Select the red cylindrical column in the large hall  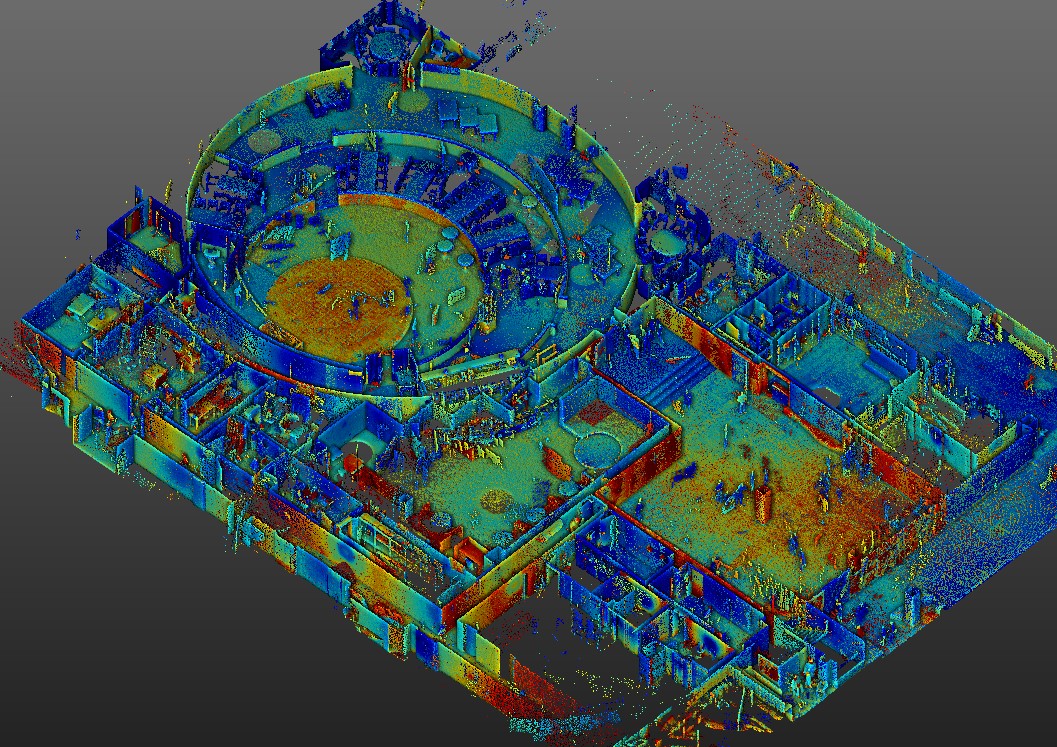(x=764, y=502)
